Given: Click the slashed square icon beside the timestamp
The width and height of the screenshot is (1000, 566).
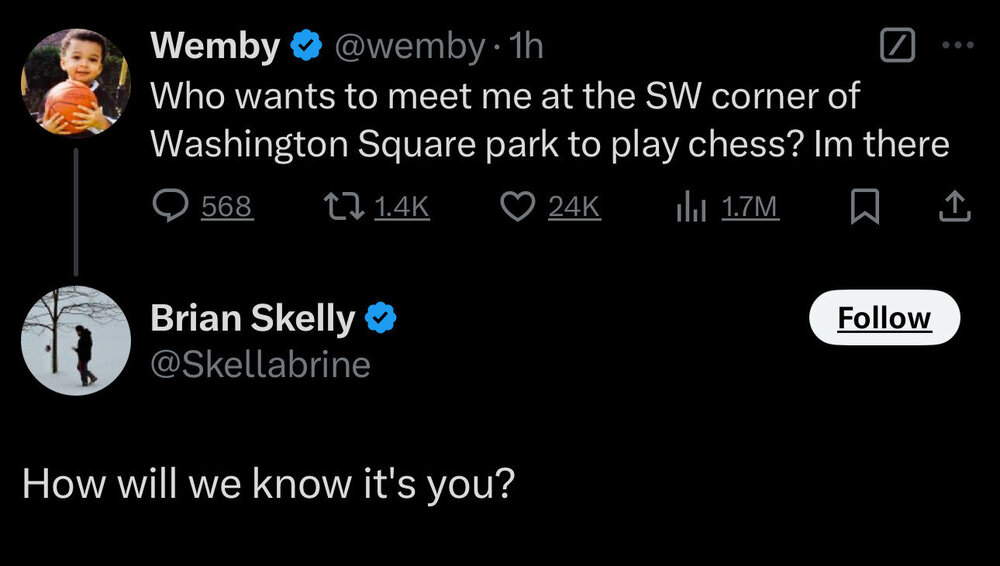Looking at the screenshot, I should (x=897, y=46).
